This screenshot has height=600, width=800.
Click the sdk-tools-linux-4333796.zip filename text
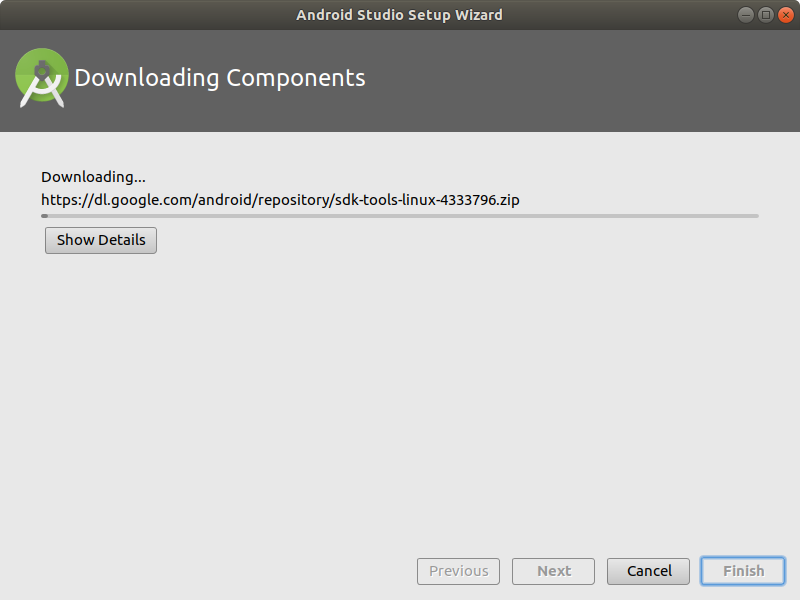[427, 199]
